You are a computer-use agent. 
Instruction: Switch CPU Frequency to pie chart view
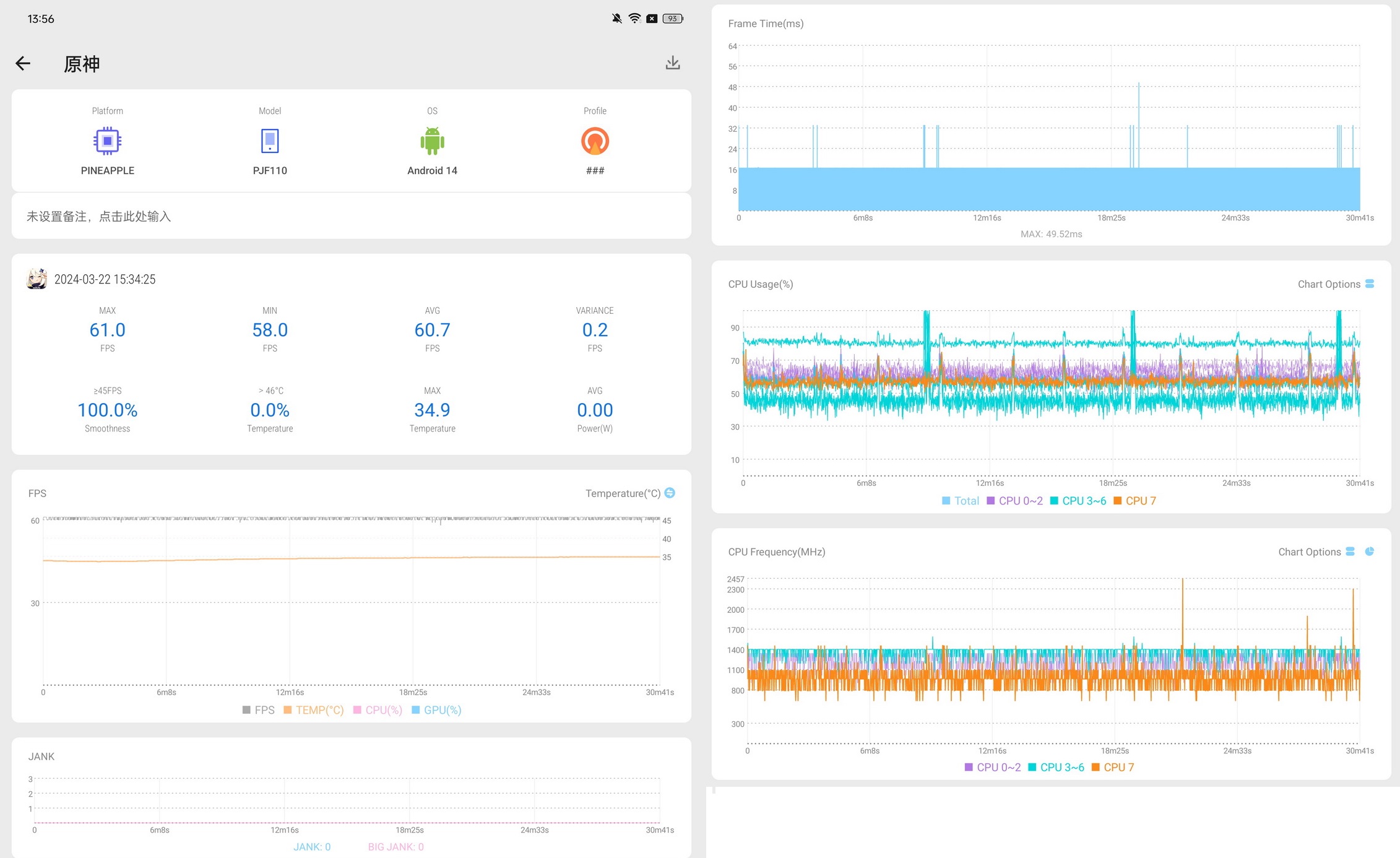(x=1370, y=551)
